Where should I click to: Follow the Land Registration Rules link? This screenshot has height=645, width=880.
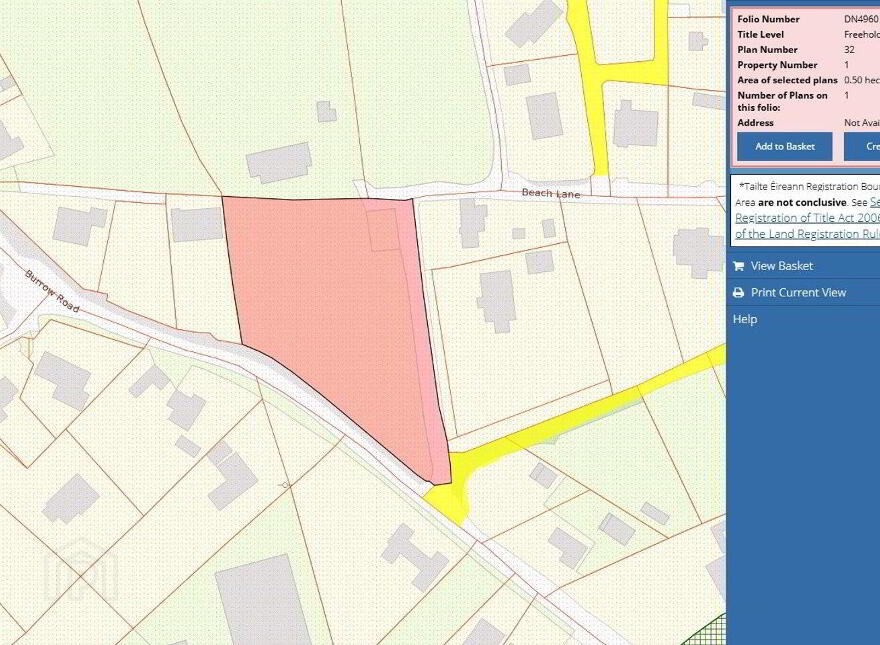808,234
